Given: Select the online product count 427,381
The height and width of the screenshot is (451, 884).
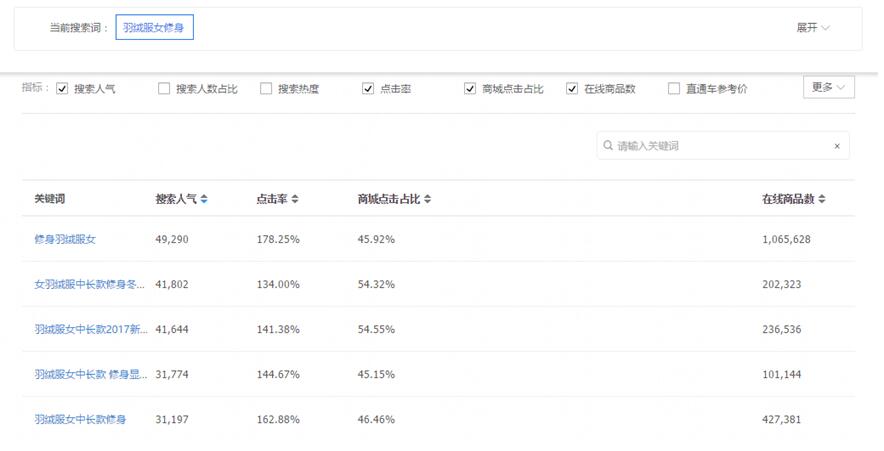Looking at the screenshot, I should [x=781, y=419].
